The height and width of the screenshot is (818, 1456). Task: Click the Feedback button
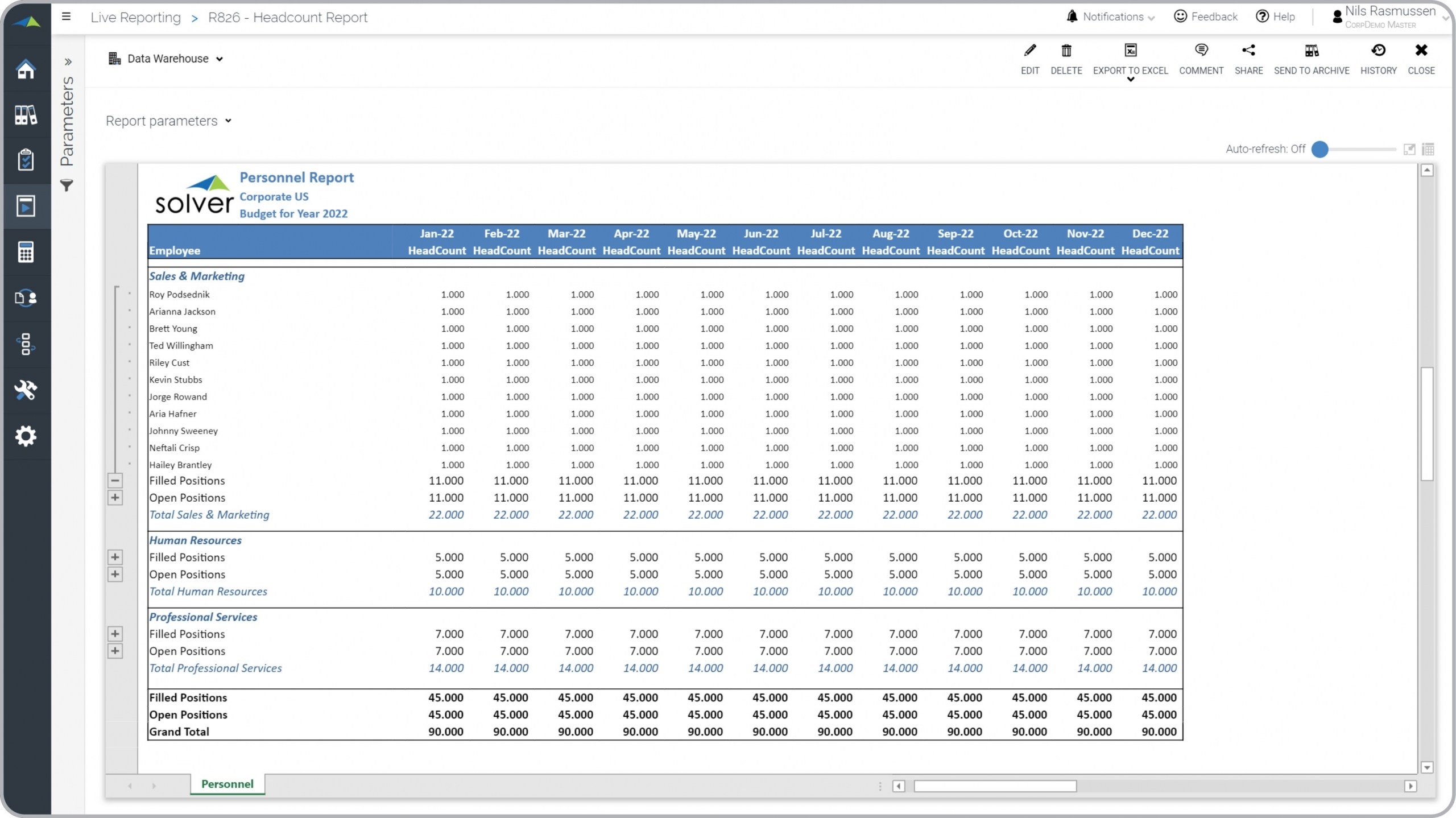[x=1206, y=17]
